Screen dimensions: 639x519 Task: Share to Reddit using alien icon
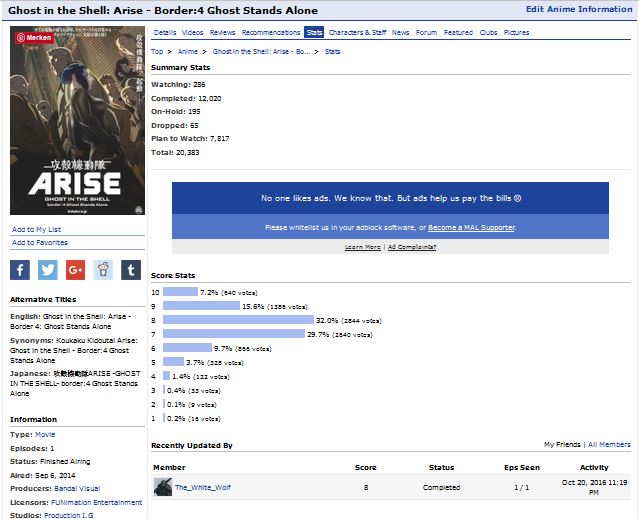103,269
